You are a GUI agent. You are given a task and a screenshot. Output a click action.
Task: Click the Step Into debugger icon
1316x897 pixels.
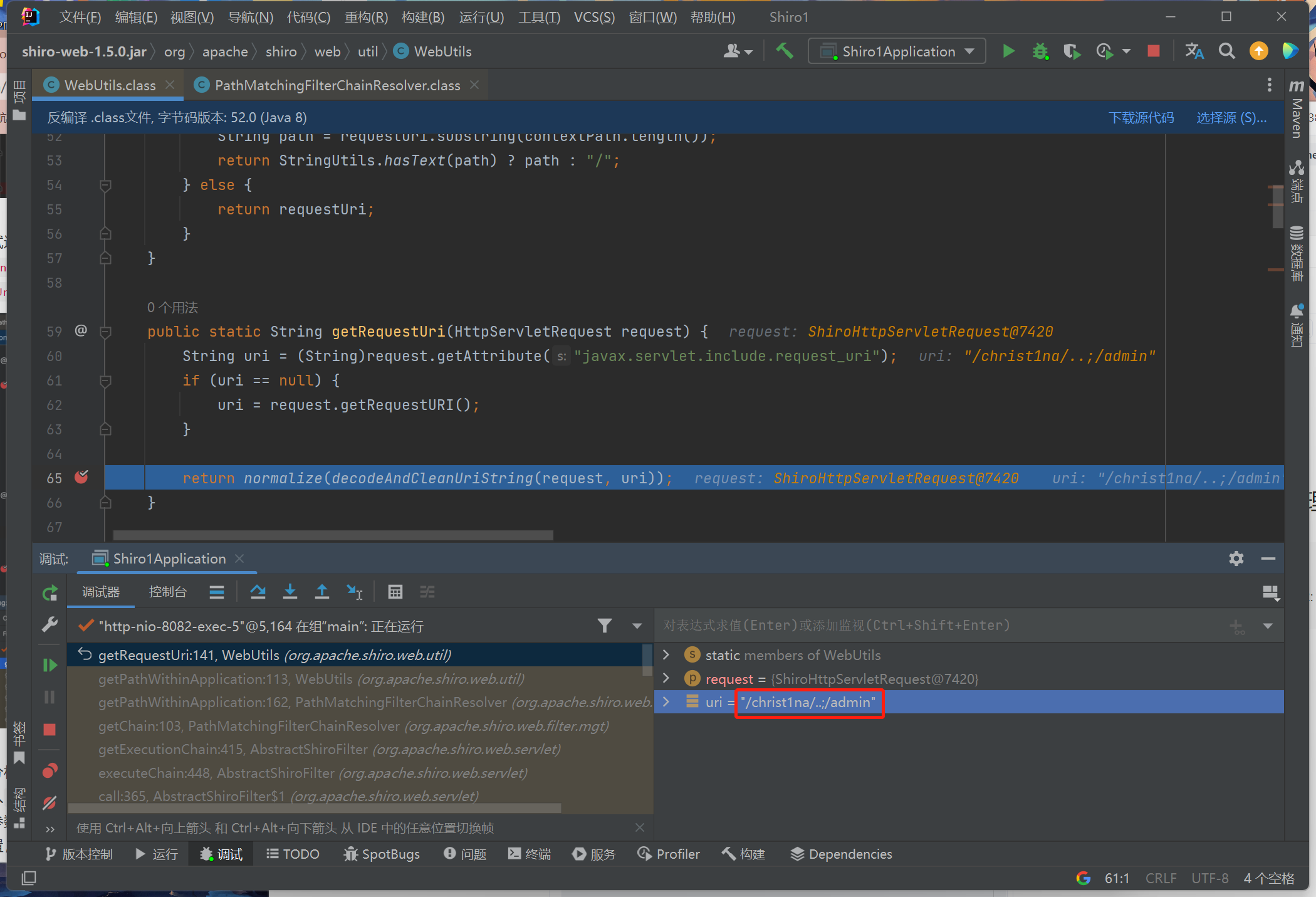[x=290, y=592]
